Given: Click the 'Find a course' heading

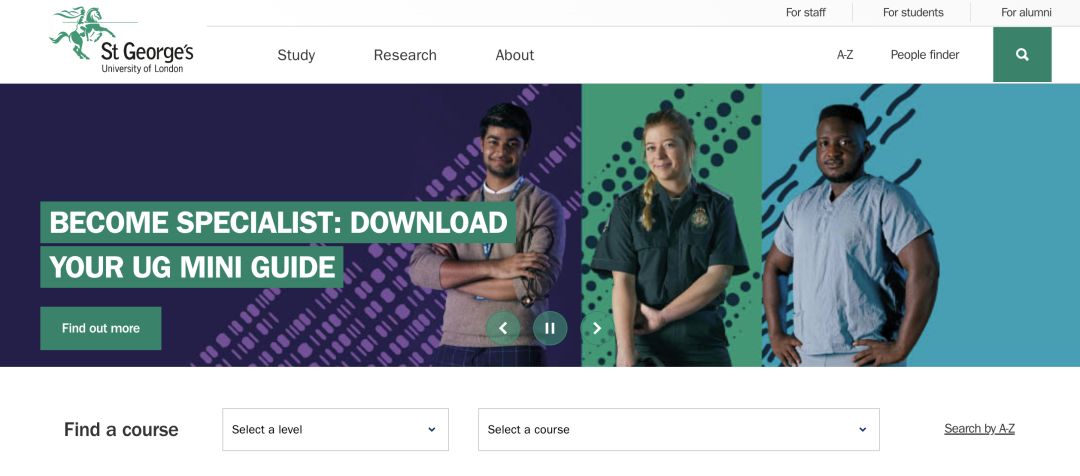Looking at the screenshot, I should (121, 430).
